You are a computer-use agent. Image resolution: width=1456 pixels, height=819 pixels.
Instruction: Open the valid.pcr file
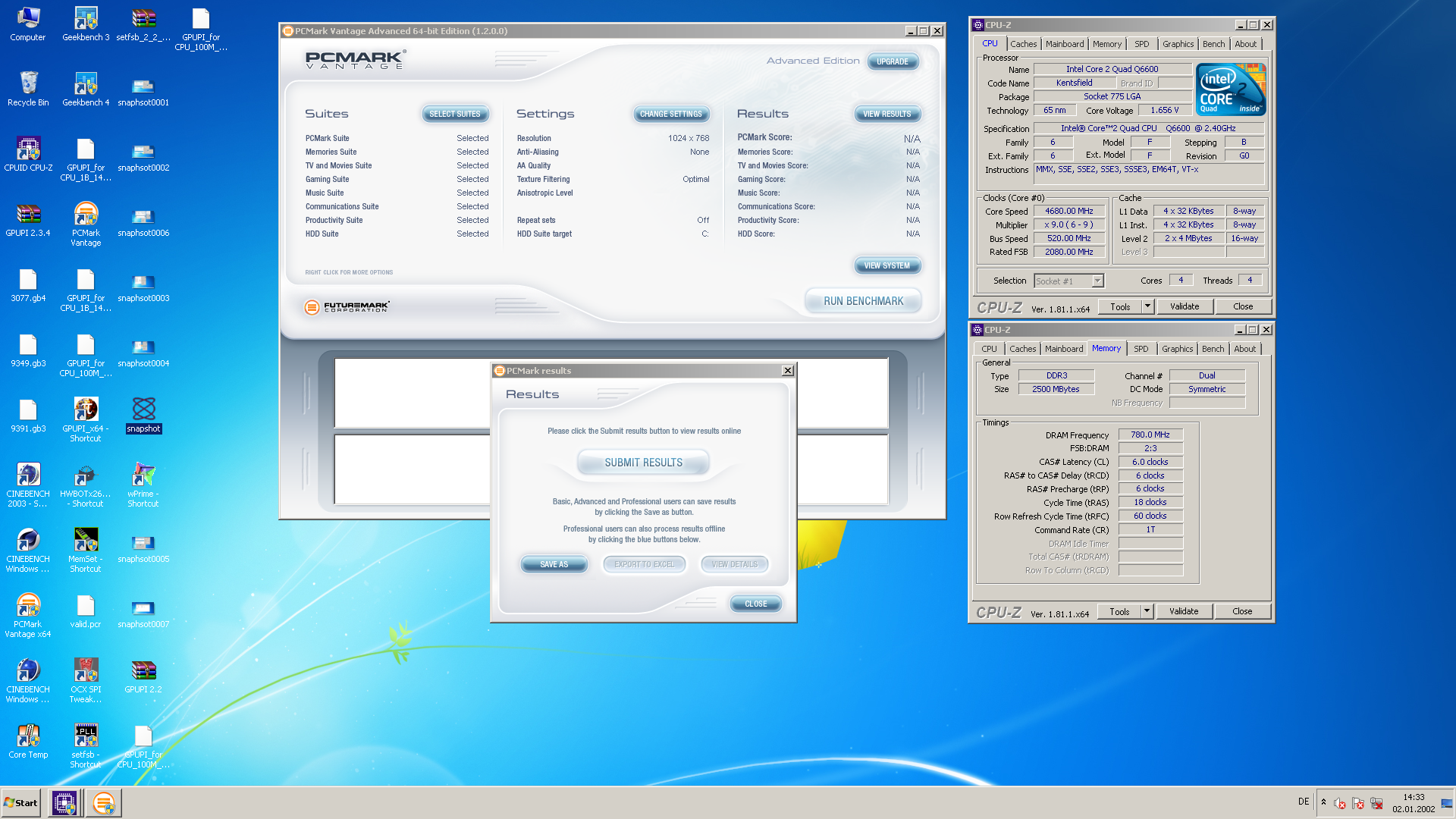click(86, 611)
